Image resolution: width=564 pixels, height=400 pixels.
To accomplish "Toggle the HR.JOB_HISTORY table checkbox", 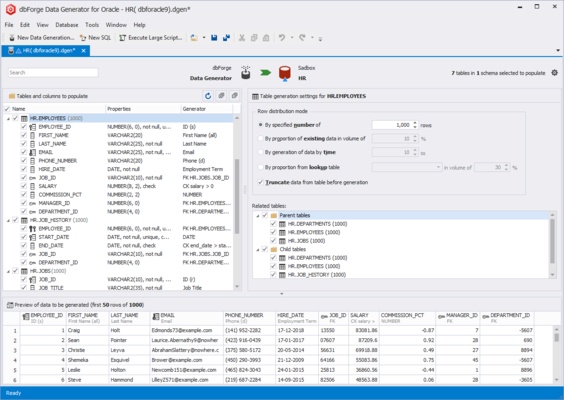I will coord(15,220).
